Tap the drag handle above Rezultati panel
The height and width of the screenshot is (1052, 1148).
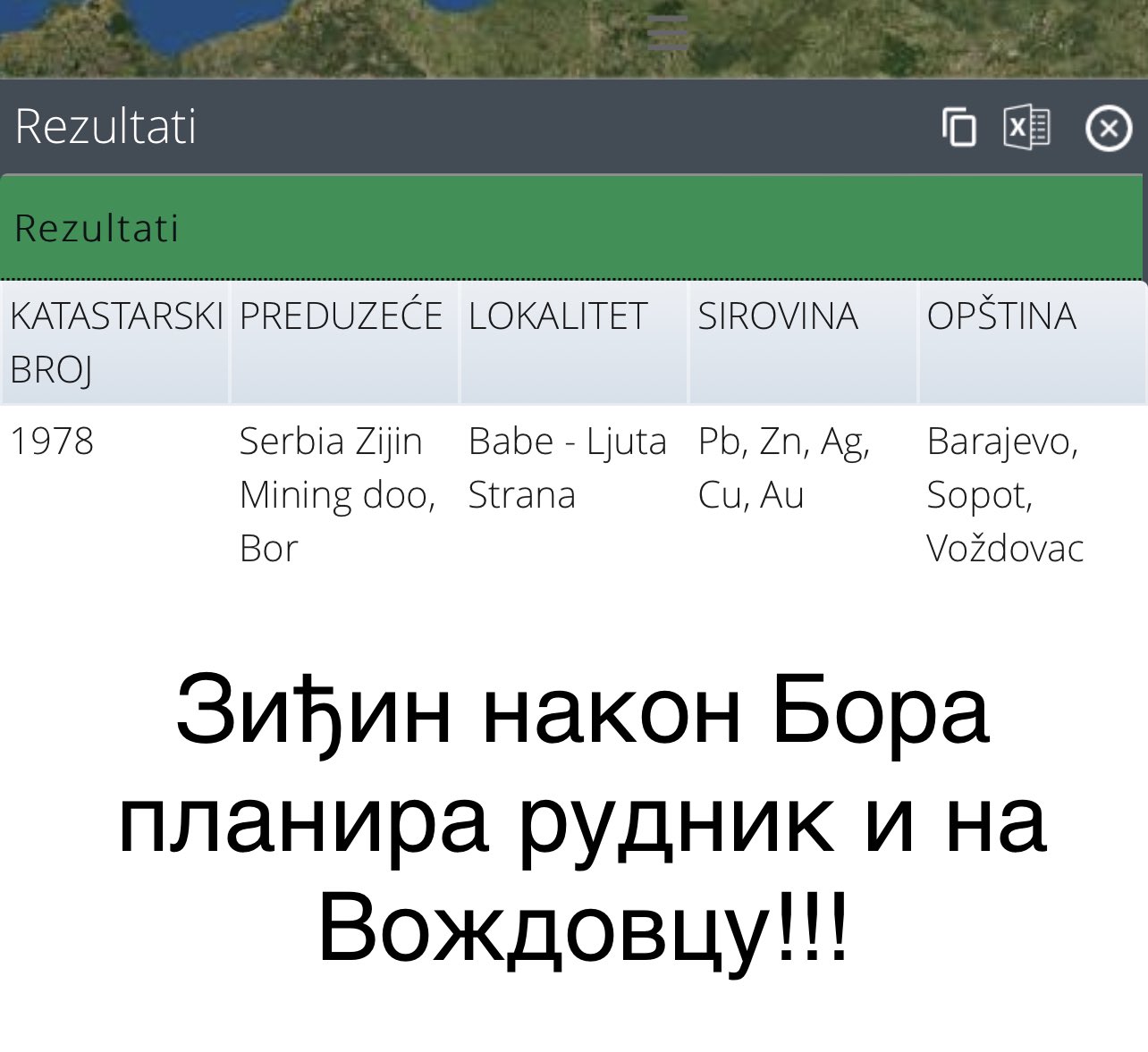coord(668,32)
